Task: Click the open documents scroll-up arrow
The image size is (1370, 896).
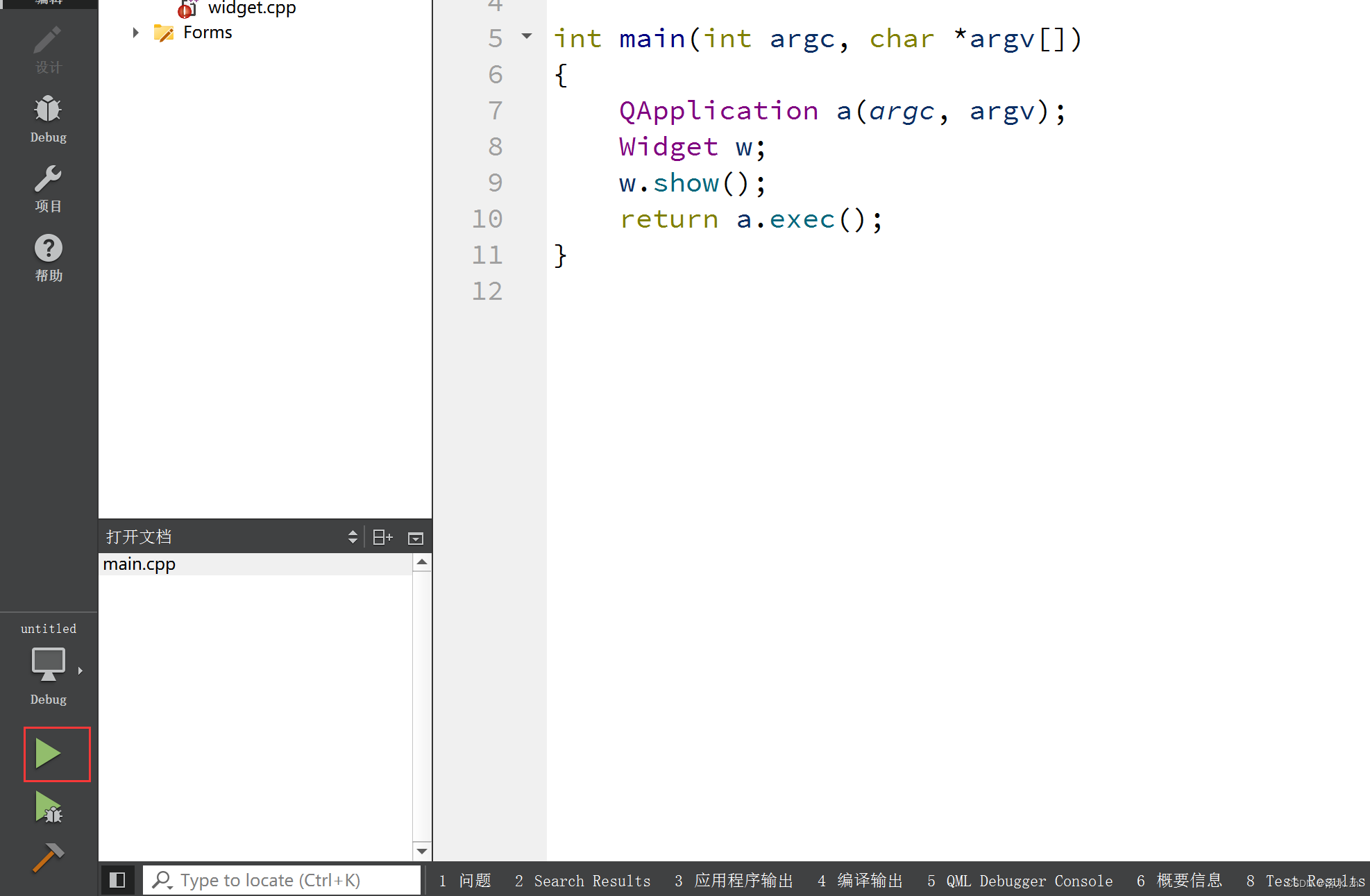Action: point(422,562)
